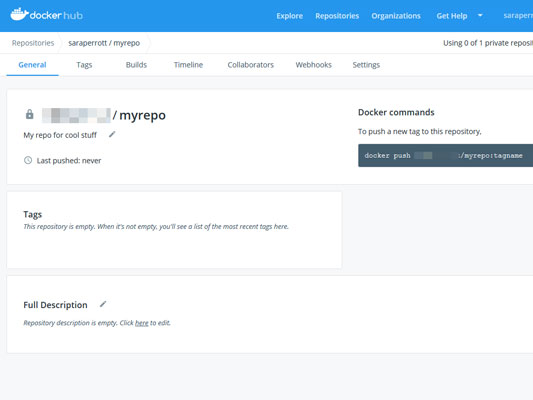The height and width of the screenshot is (400, 533).
Task: Open the Settings tab
Action: click(366, 65)
